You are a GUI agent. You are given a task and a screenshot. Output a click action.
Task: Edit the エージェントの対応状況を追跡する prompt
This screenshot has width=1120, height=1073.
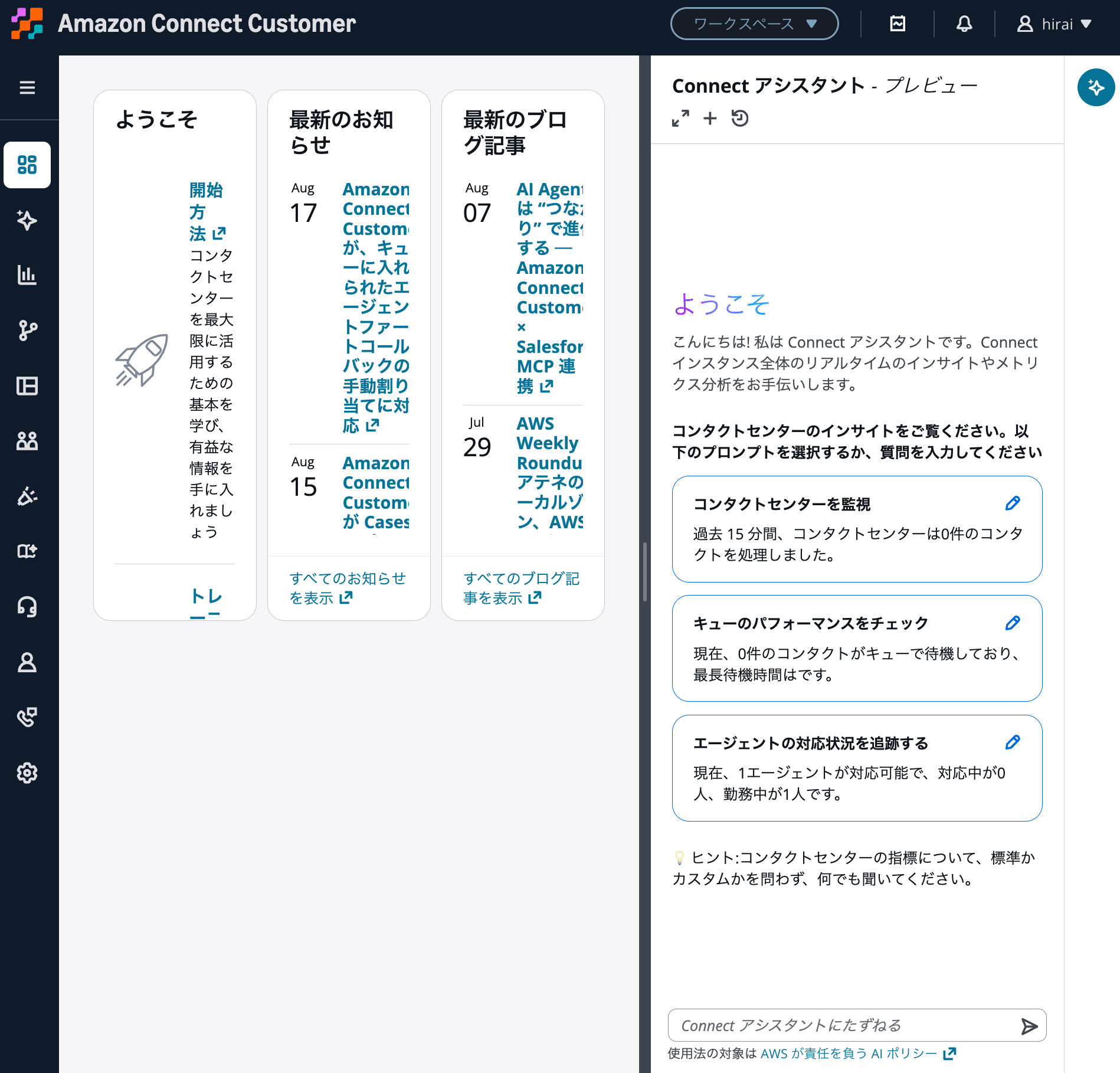click(x=1013, y=742)
